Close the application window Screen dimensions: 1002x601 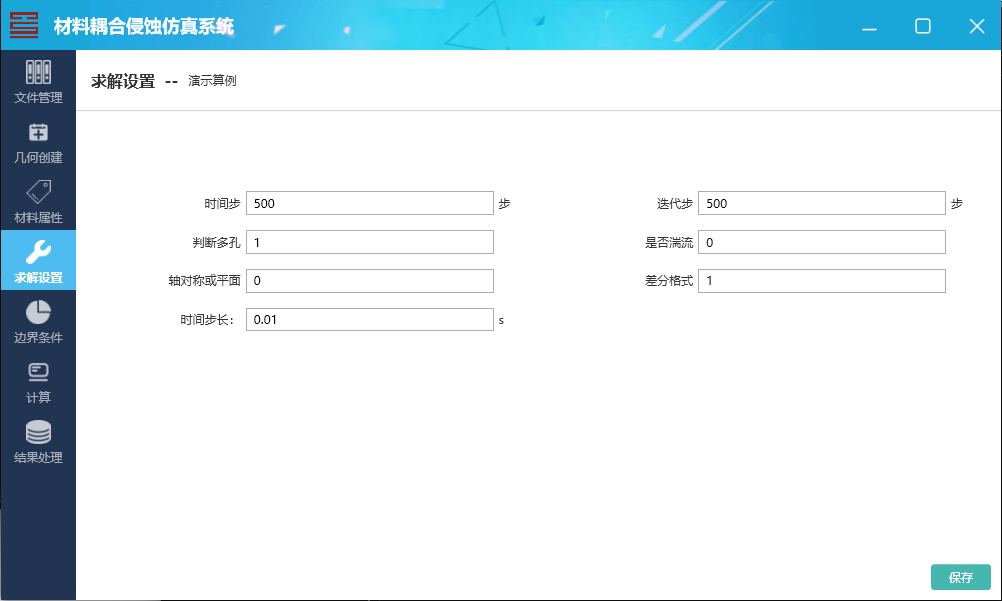(x=976, y=26)
